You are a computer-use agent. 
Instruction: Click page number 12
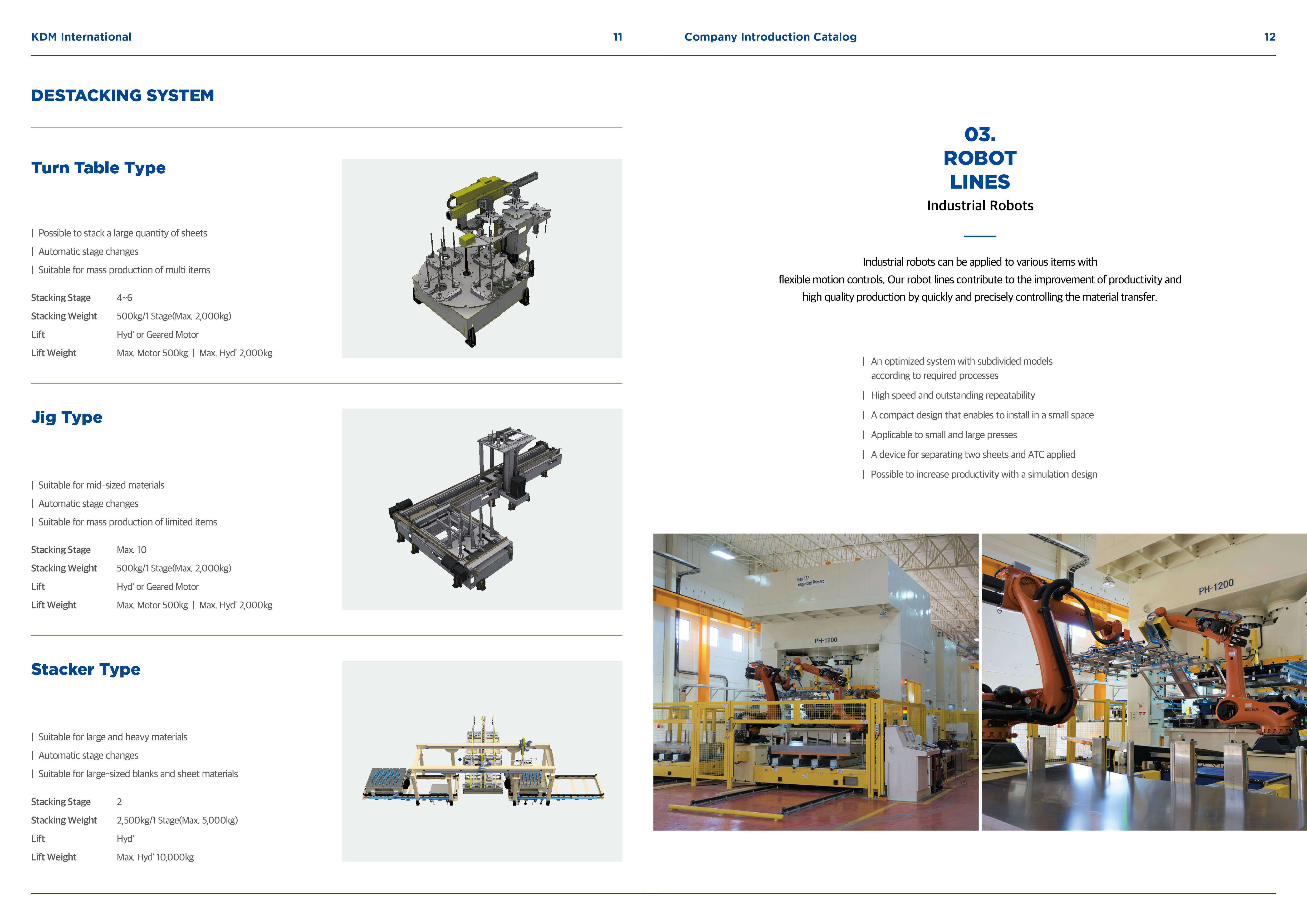tap(1269, 37)
